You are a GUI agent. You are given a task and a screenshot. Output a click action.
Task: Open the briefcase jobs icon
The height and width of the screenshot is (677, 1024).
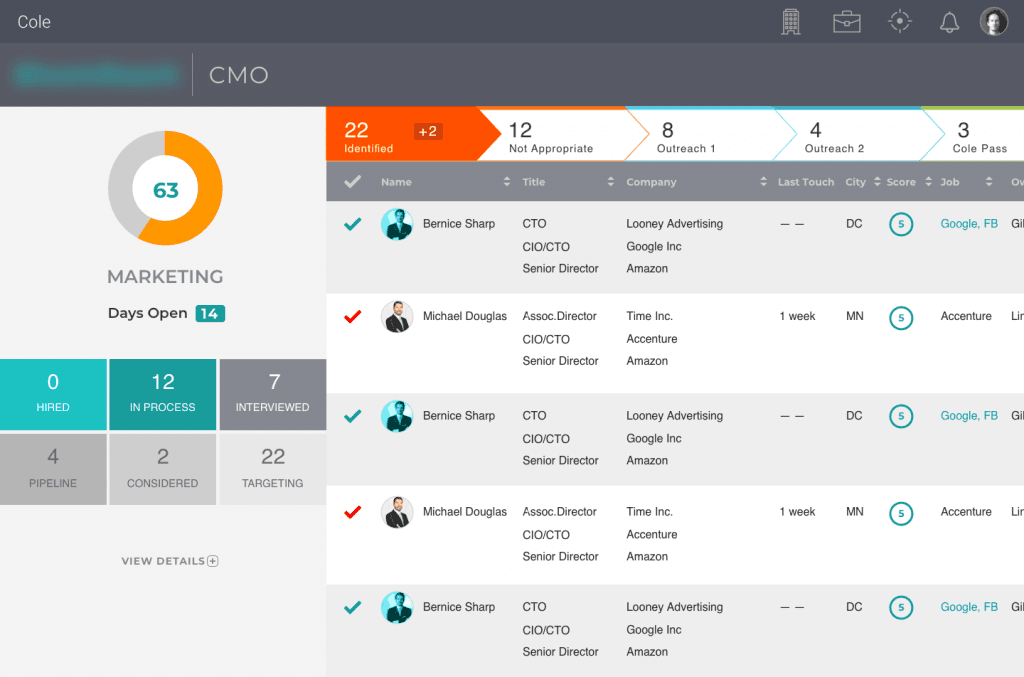pyautogui.click(x=846, y=22)
